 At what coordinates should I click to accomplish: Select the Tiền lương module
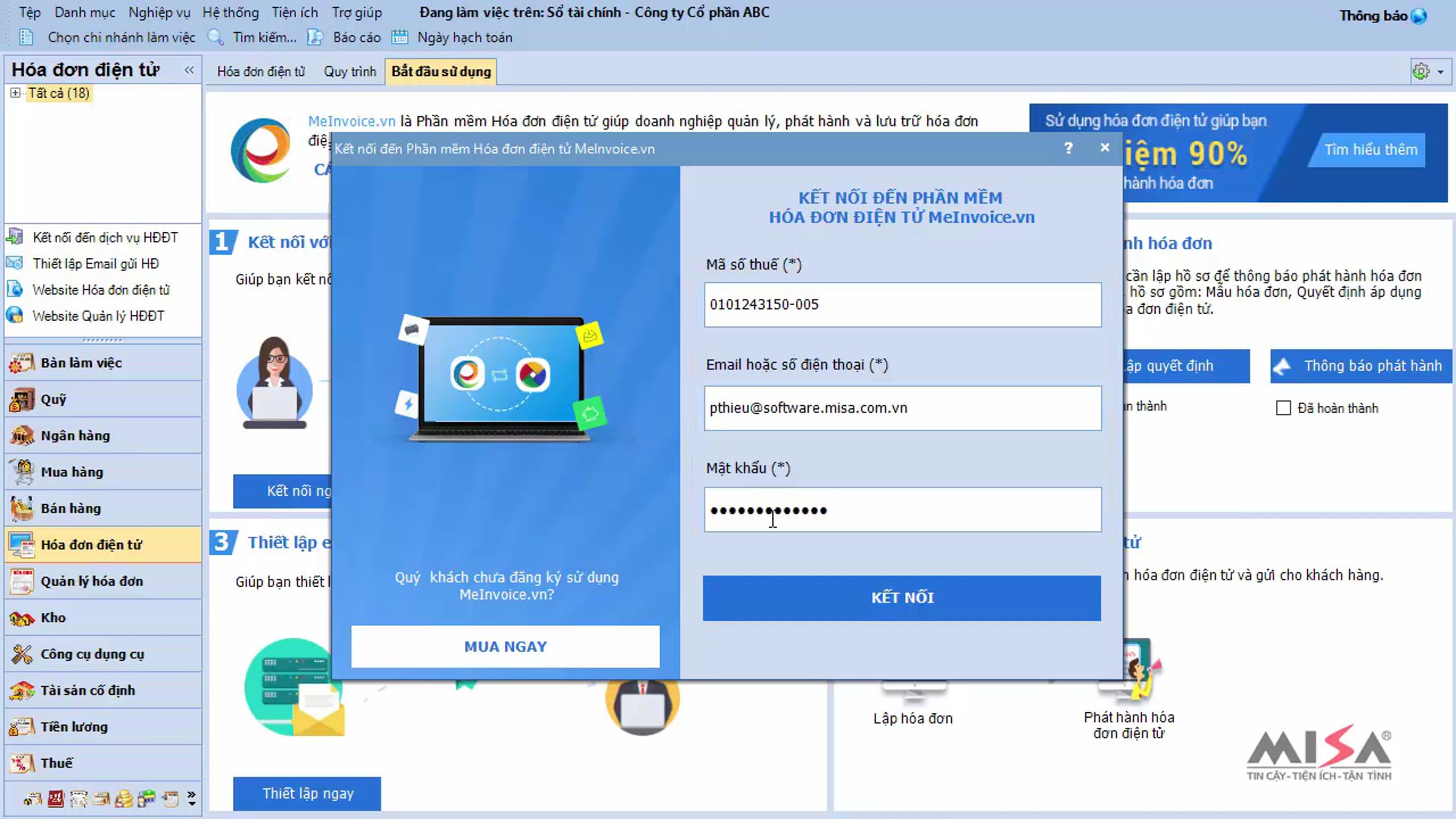[x=103, y=727]
